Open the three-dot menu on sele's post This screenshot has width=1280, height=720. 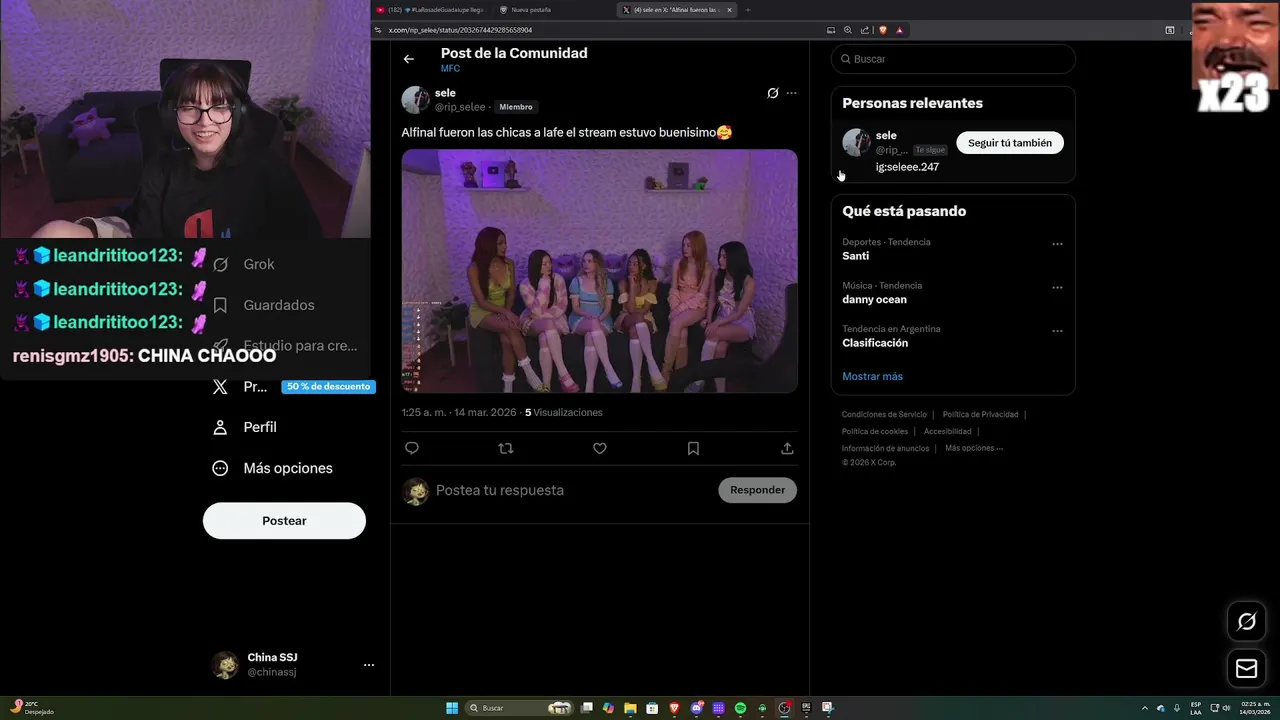[x=792, y=93]
